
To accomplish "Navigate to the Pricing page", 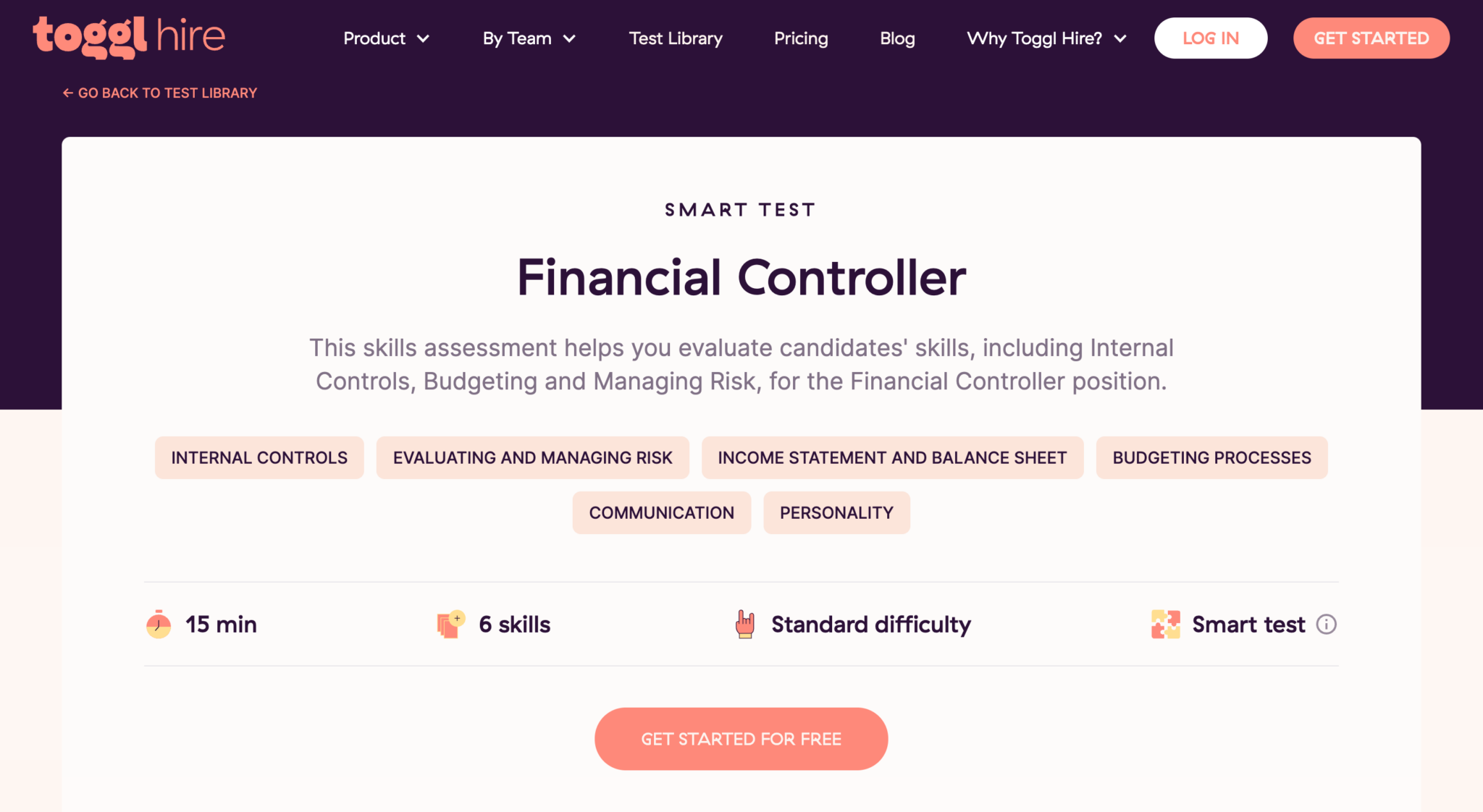I will tap(801, 38).
